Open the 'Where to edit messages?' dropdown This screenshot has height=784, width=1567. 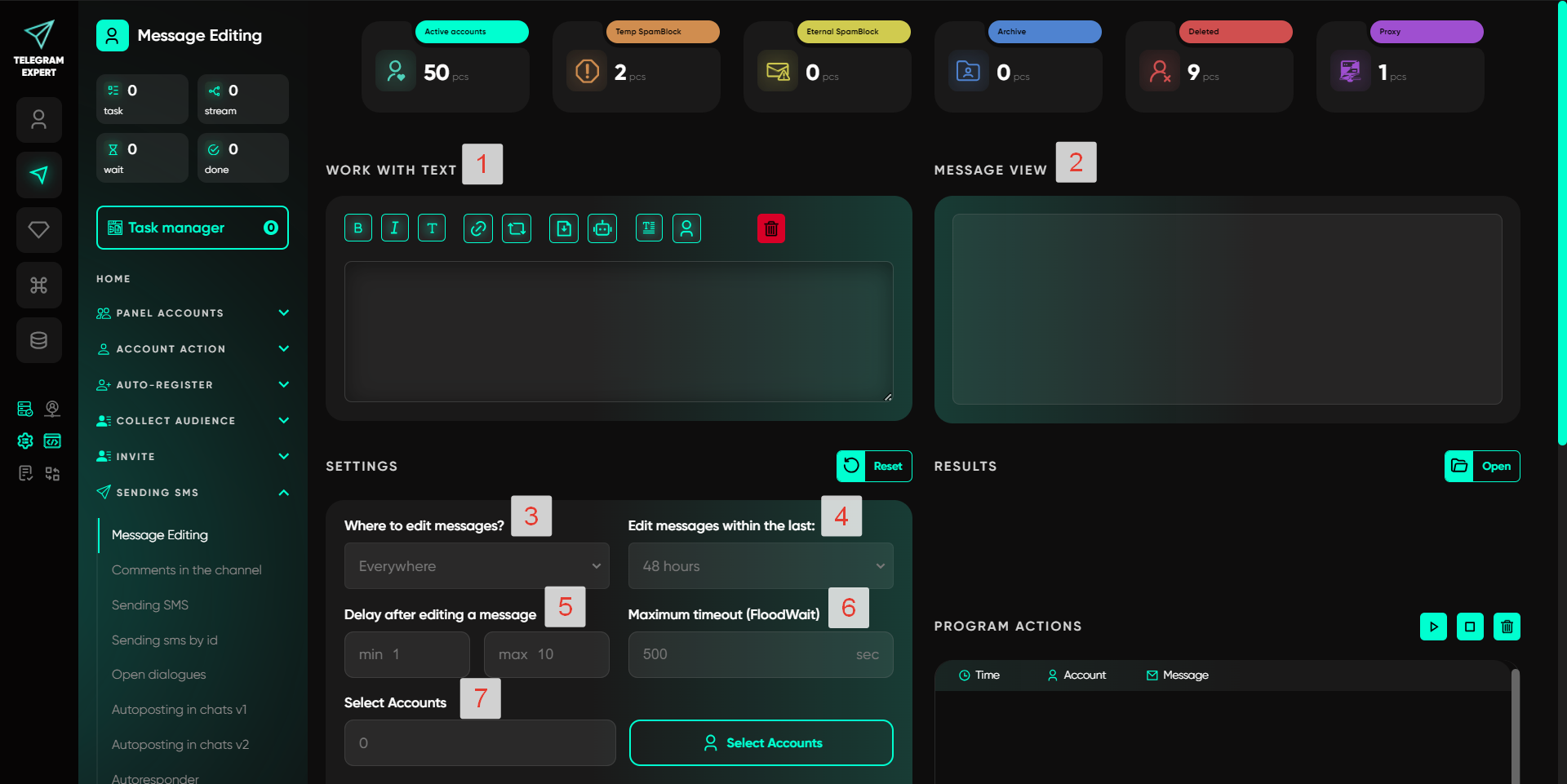[x=477, y=566]
